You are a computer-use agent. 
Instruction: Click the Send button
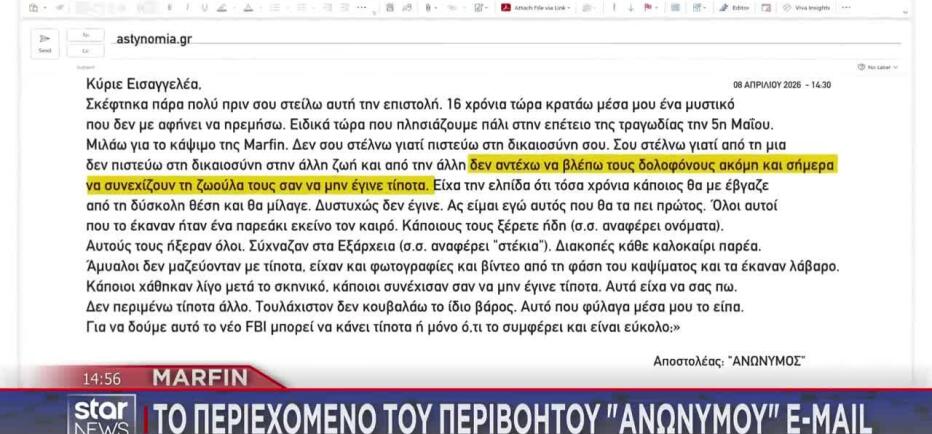pos(45,44)
